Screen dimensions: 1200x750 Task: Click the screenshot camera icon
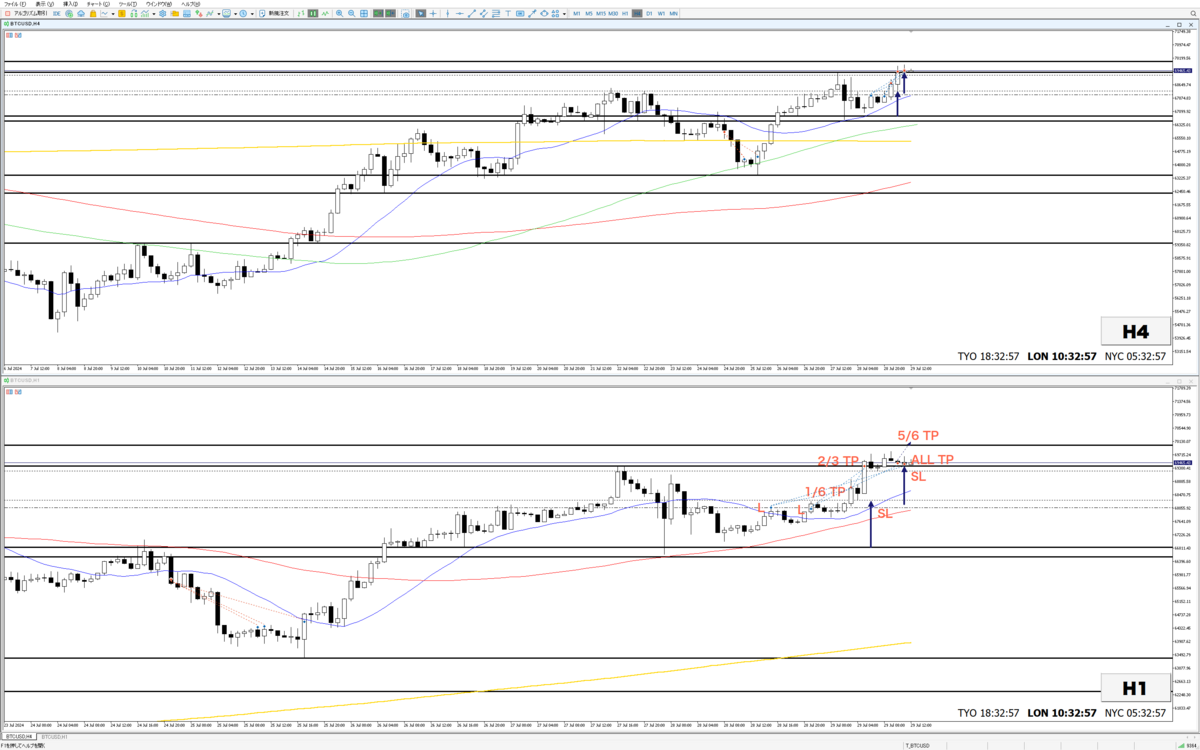(x=406, y=13)
